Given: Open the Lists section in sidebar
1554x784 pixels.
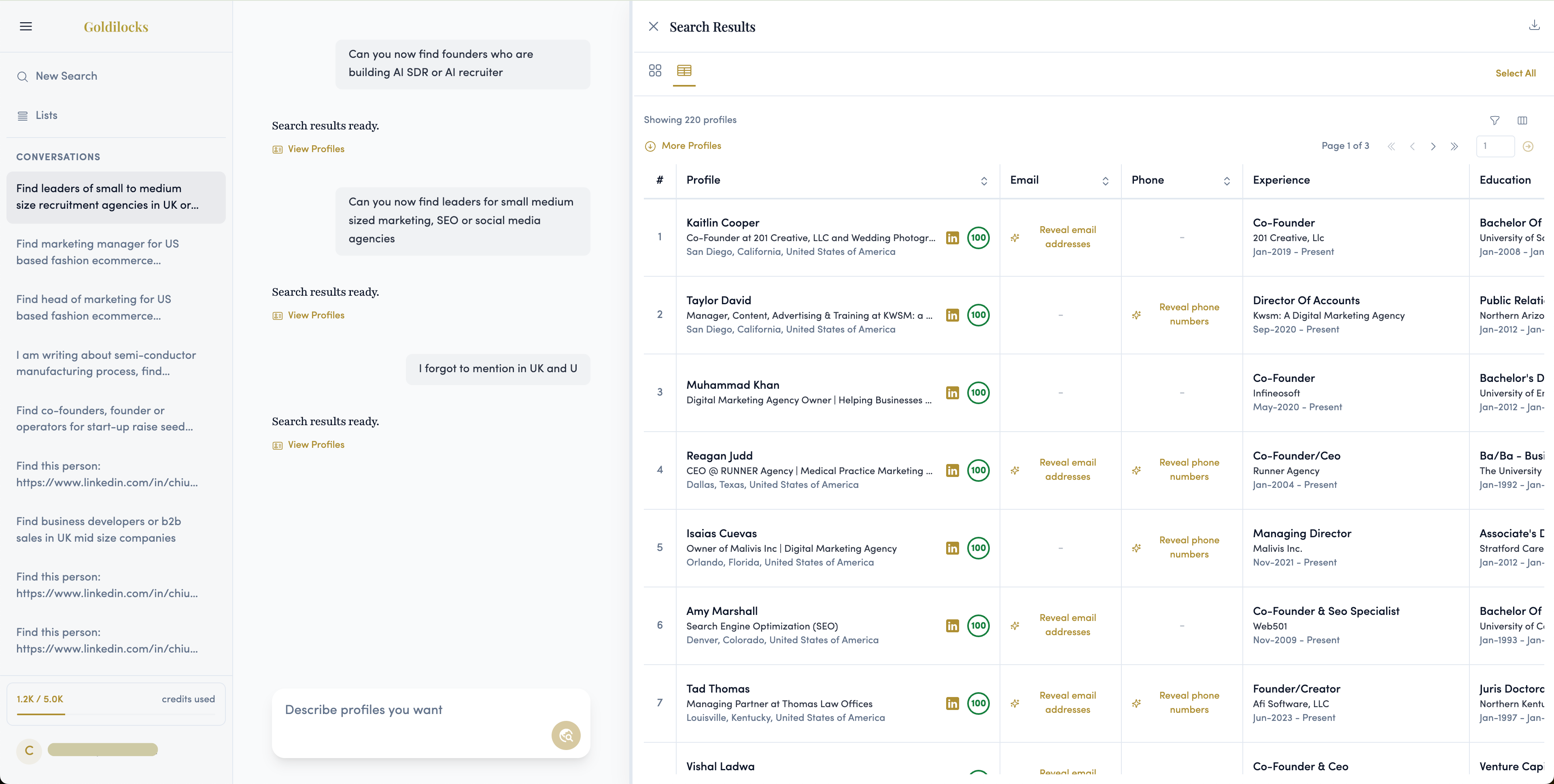Looking at the screenshot, I should (47, 114).
